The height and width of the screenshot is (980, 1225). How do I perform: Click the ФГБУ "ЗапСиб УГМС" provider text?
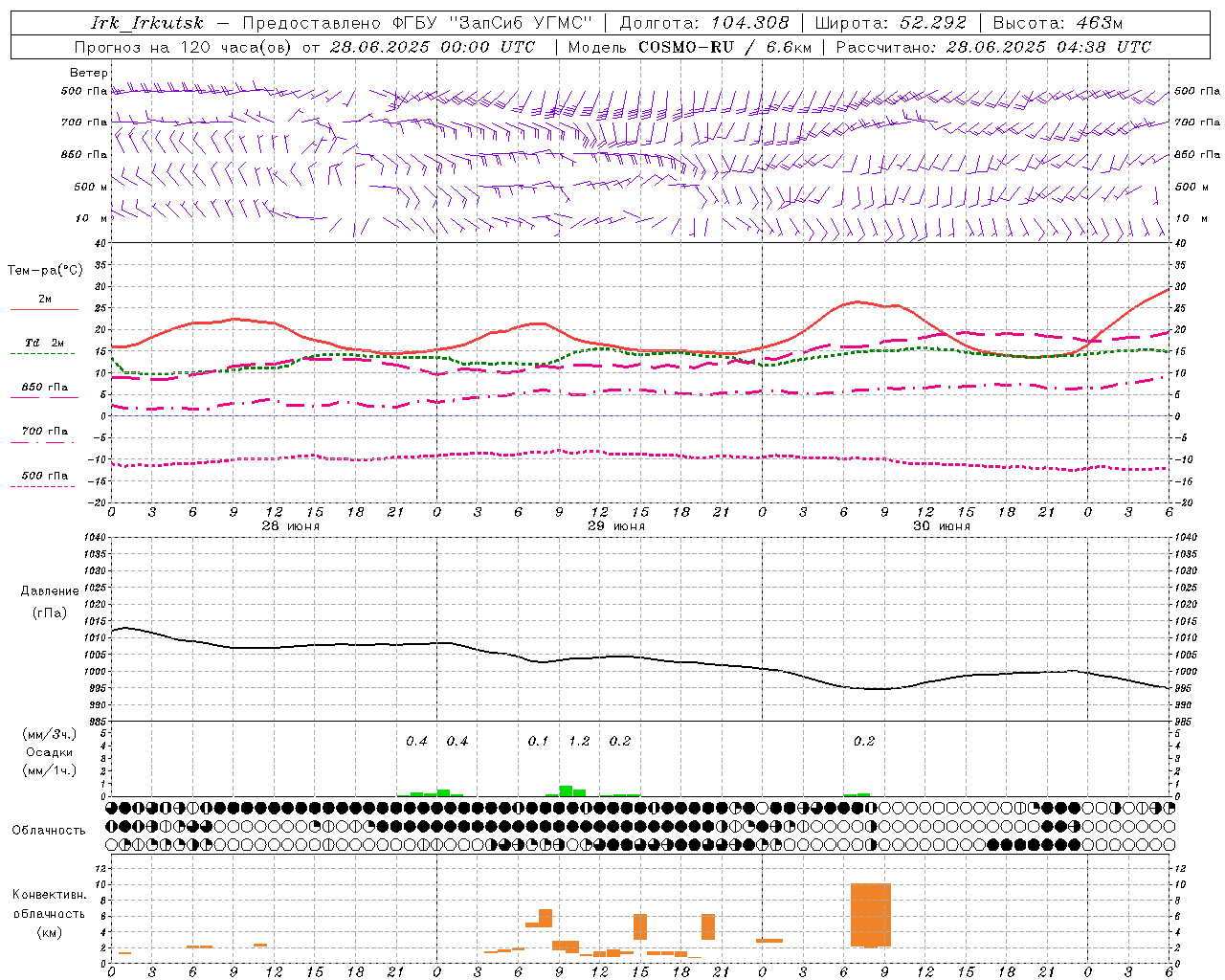492,23
